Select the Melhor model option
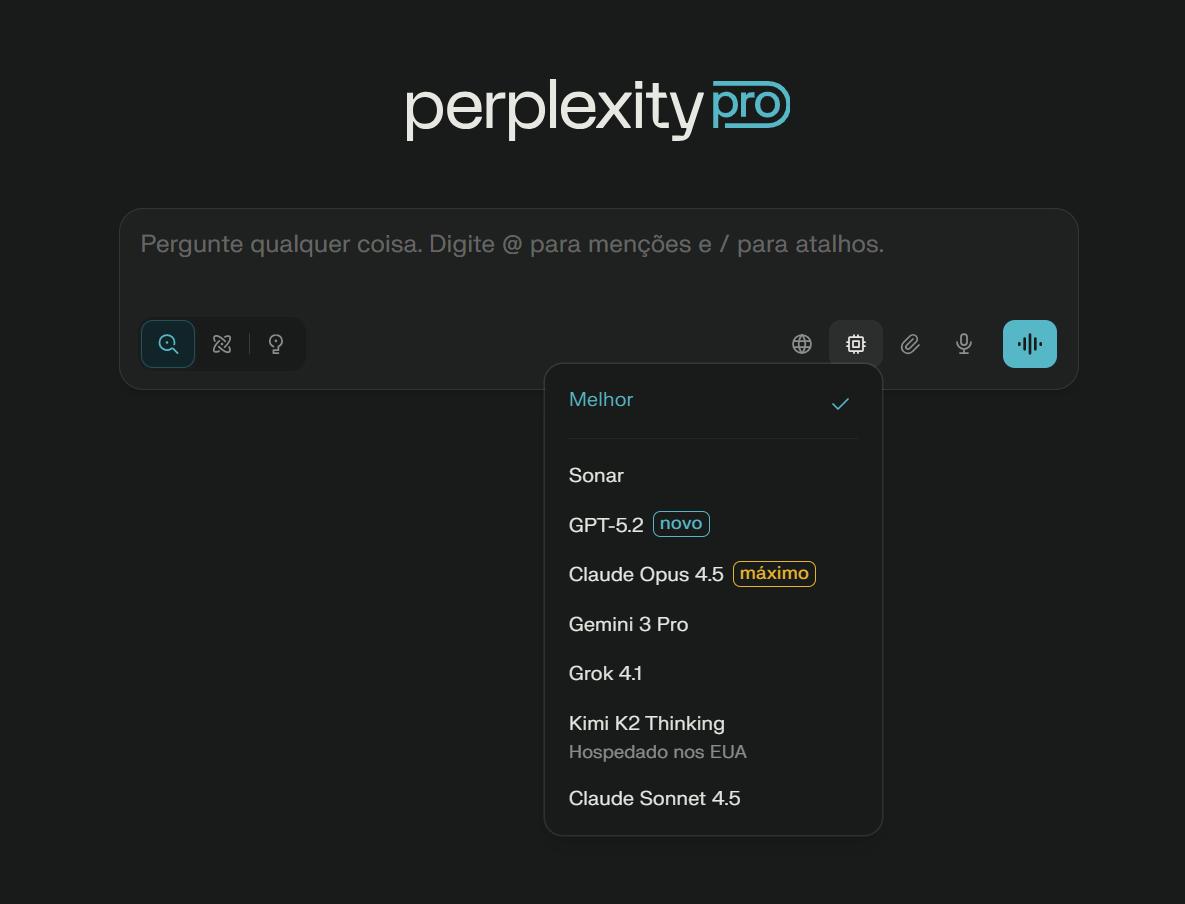1185x904 pixels. pyautogui.click(x=601, y=400)
